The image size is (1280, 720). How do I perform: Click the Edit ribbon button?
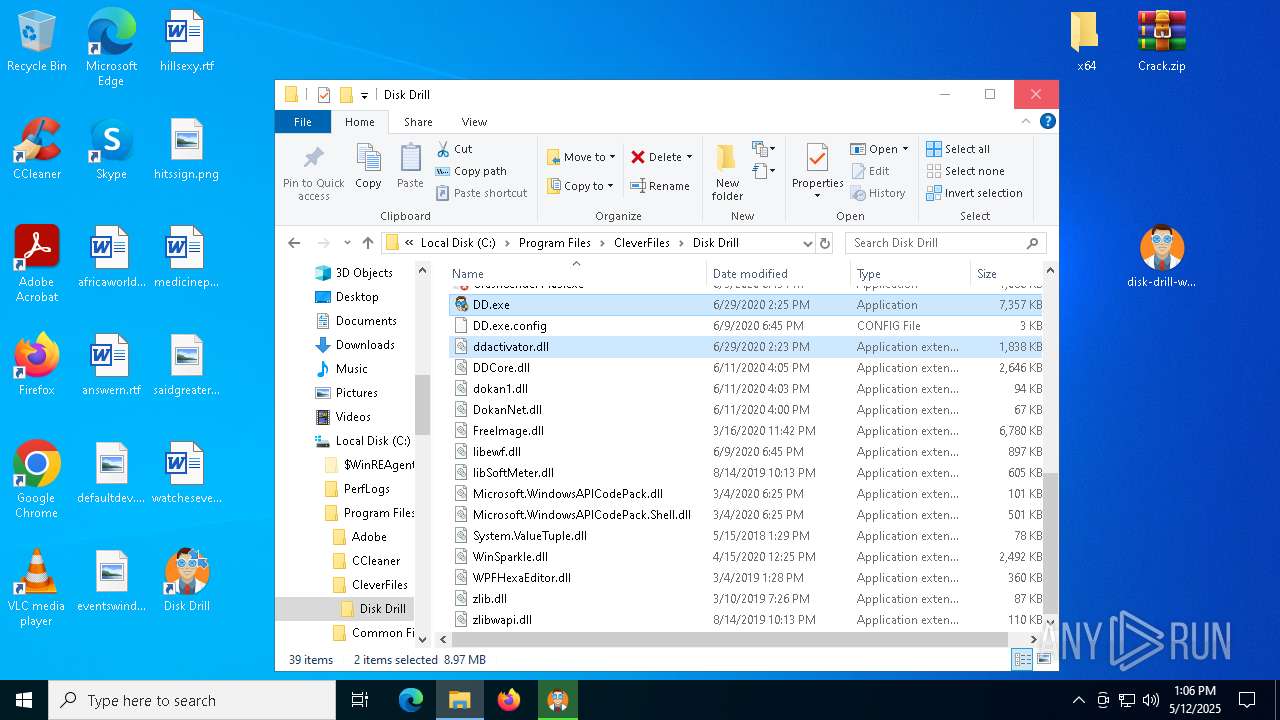click(870, 171)
